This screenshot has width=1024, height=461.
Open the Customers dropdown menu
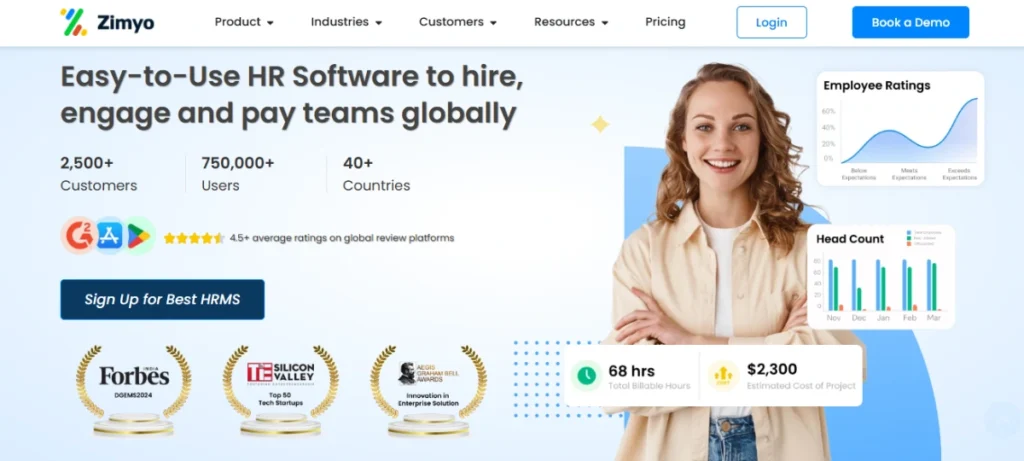coord(458,22)
